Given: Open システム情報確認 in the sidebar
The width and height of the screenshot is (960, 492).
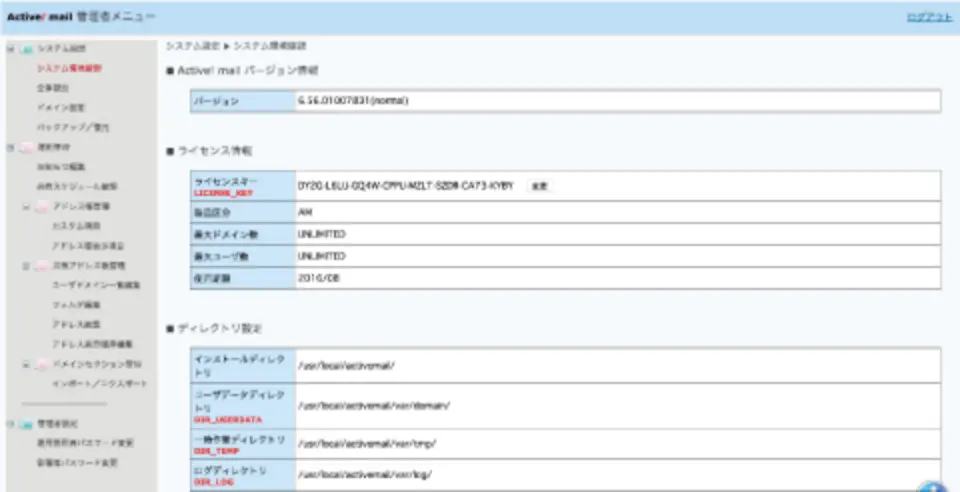Looking at the screenshot, I should click(68, 68).
